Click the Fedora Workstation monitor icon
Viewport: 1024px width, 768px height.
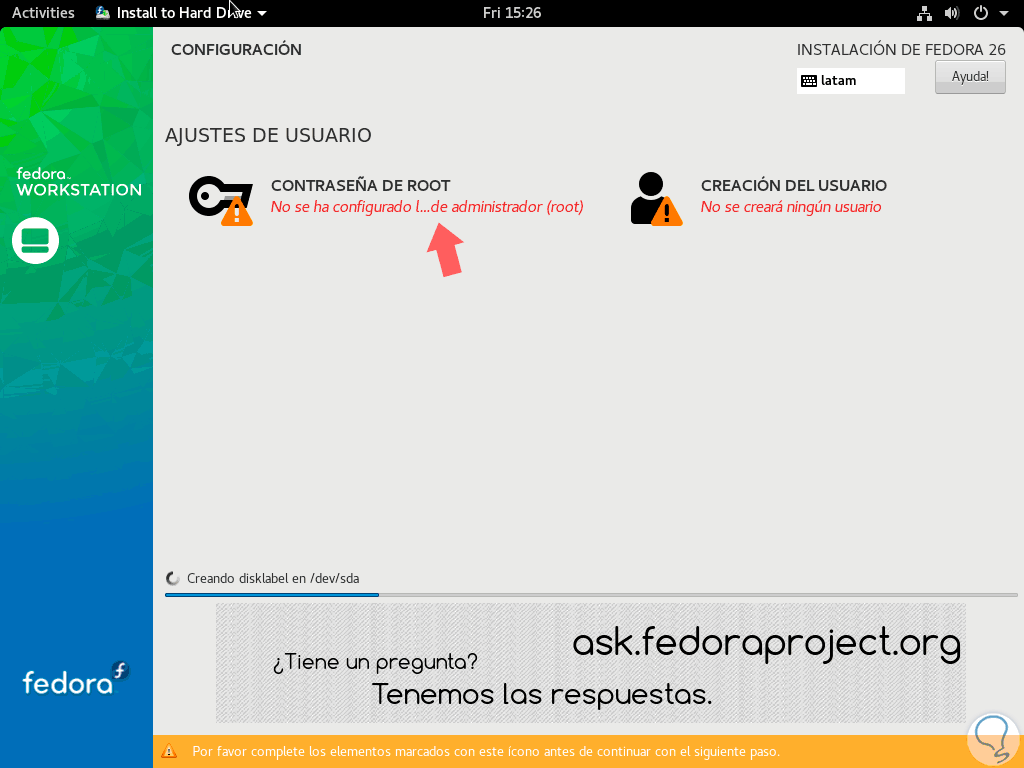pos(35,240)
